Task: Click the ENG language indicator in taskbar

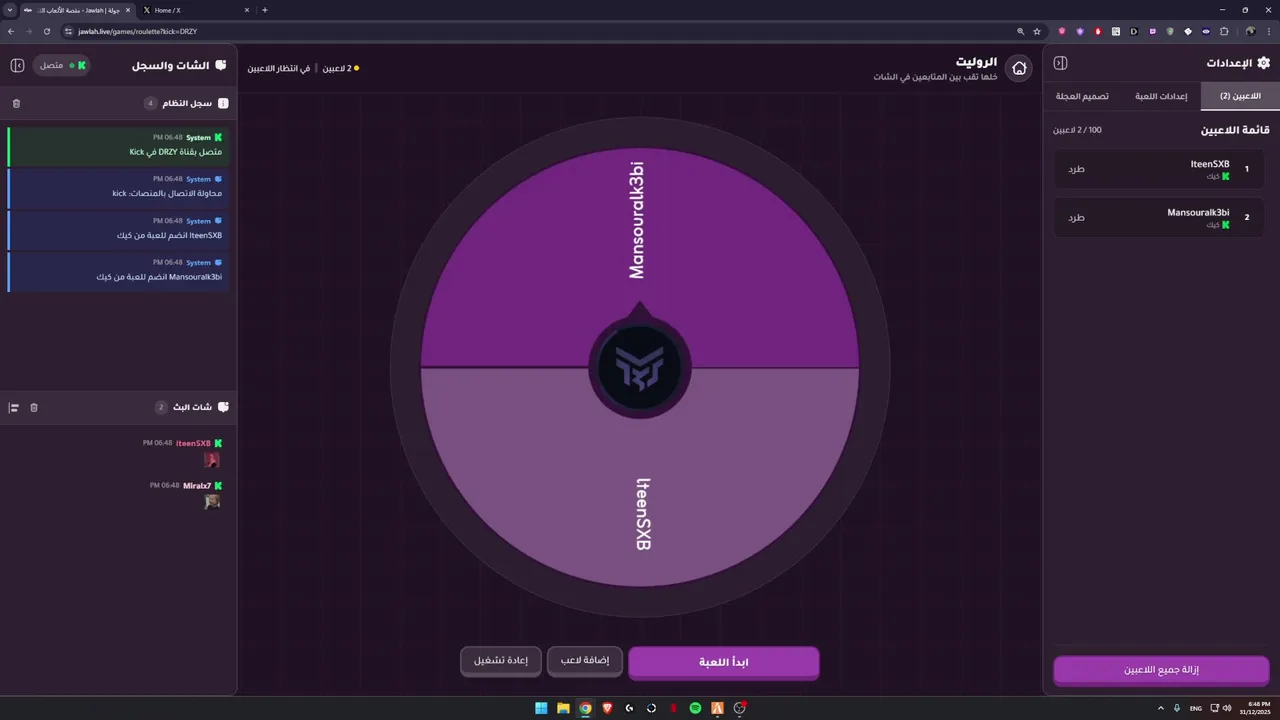Action: (x=1195, y=708)
